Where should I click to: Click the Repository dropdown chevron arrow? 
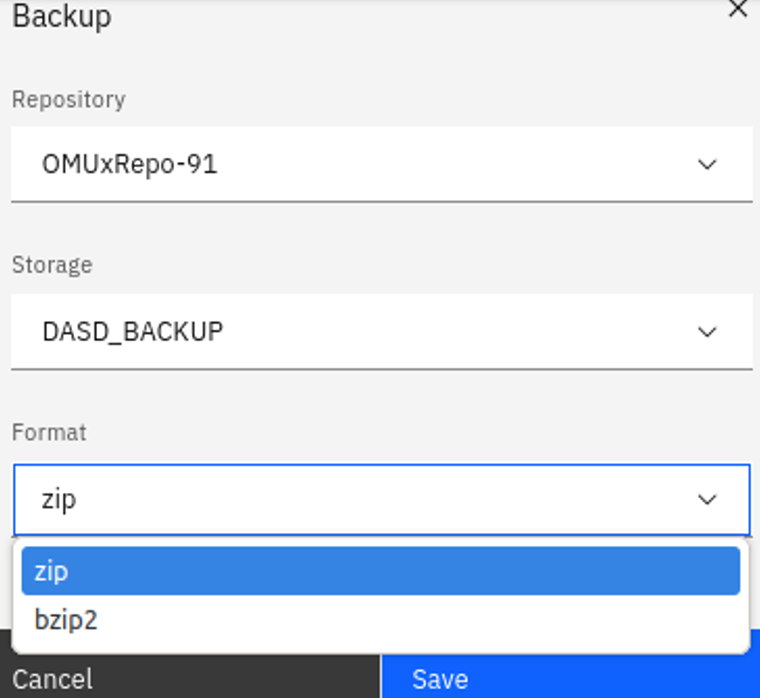tap(707, 164)
